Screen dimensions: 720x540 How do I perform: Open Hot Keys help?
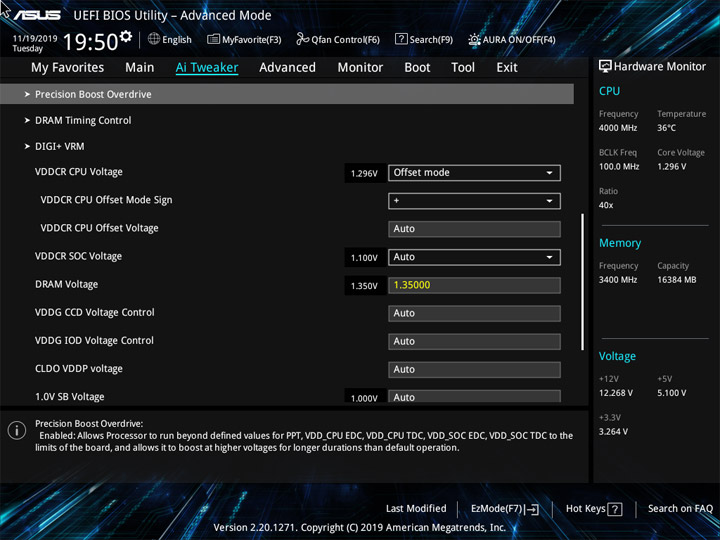(x=594, y=509)
